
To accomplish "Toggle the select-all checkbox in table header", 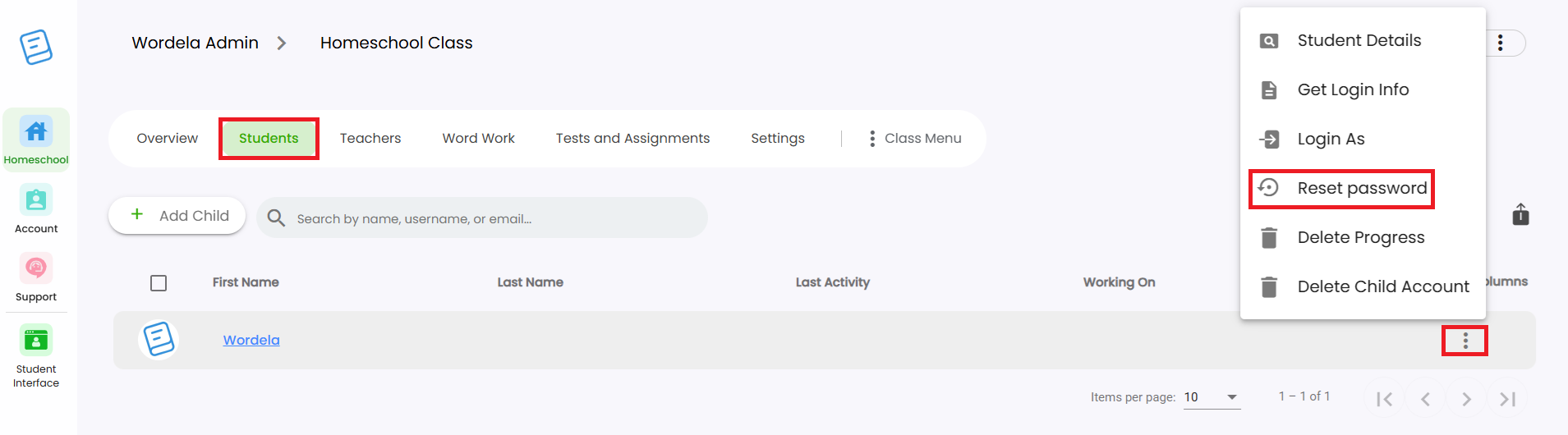I will 159,283.
